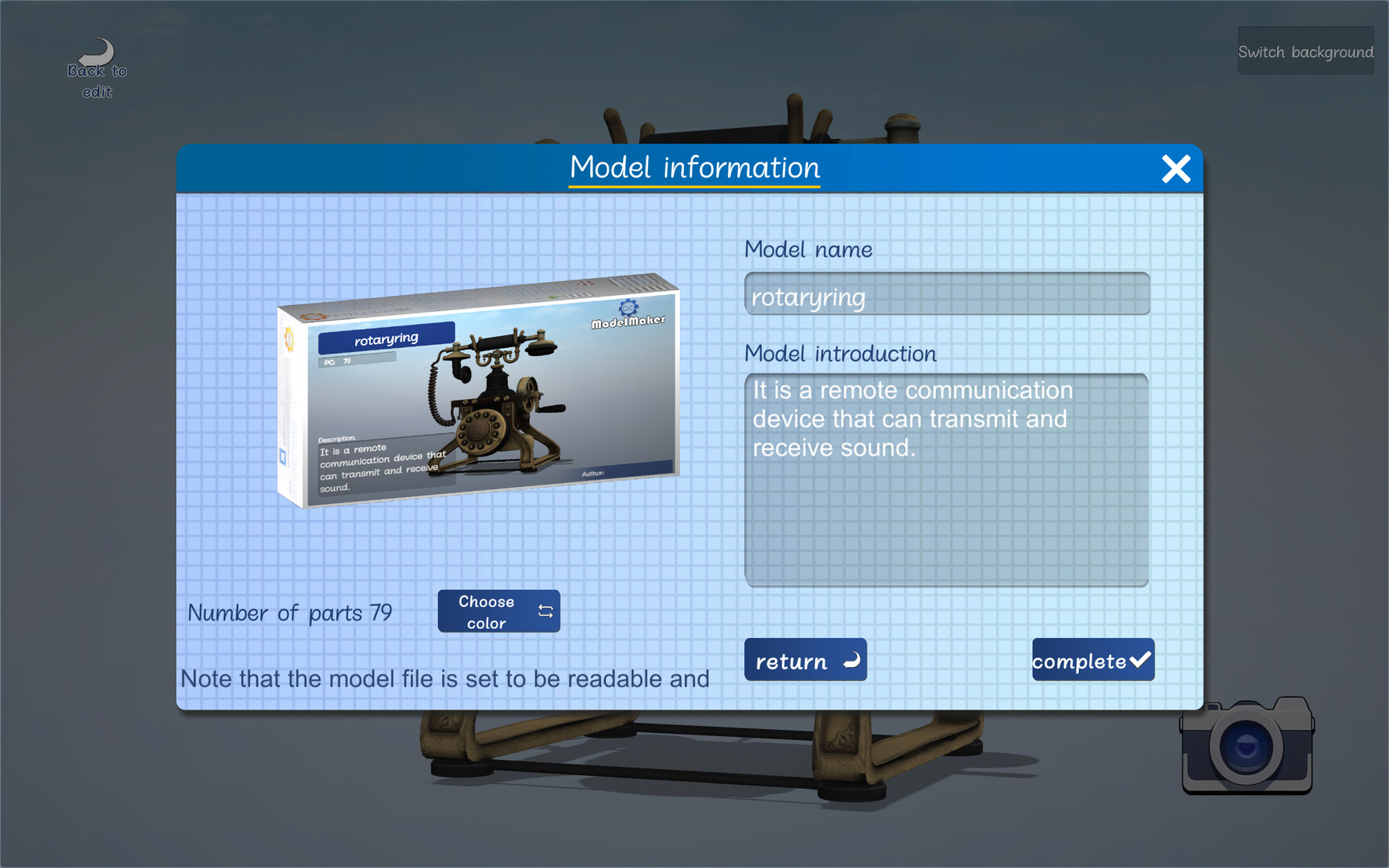1389x868 pixels.
Task: Close the Model information dialog
Action: [1176, 169]
